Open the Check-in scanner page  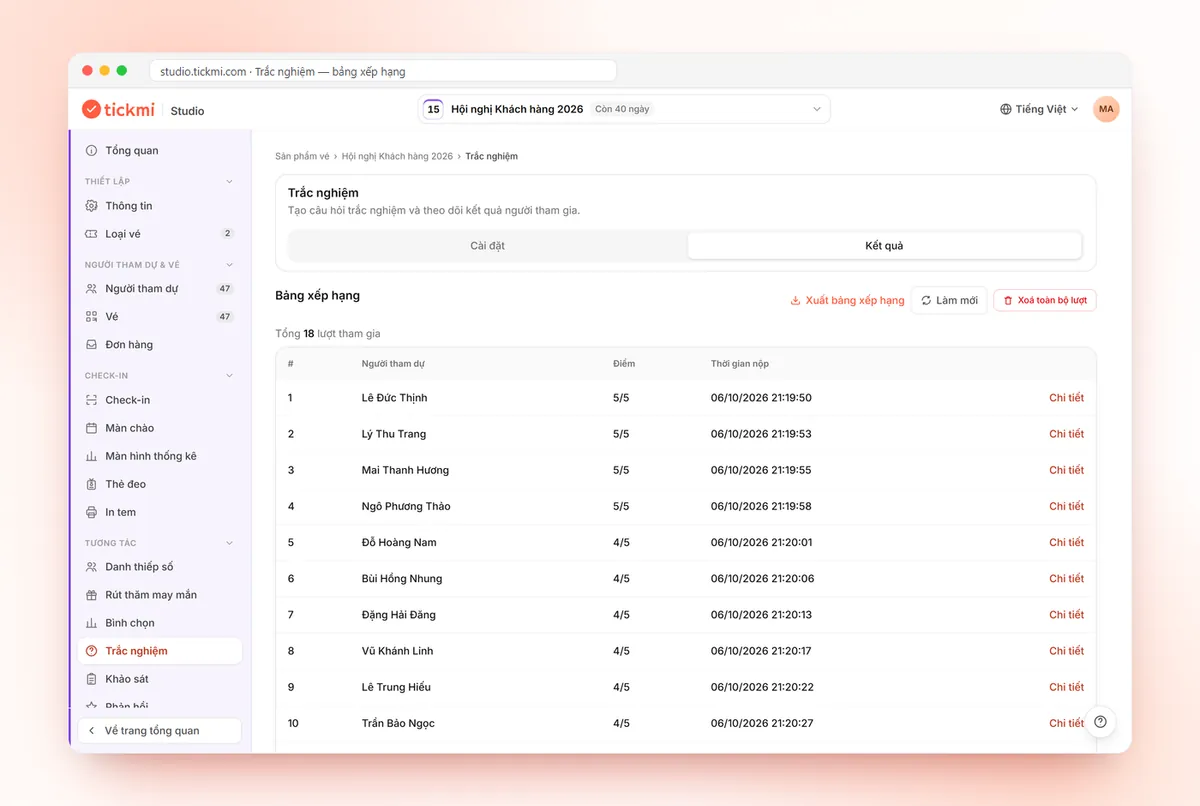pos(159,400)
